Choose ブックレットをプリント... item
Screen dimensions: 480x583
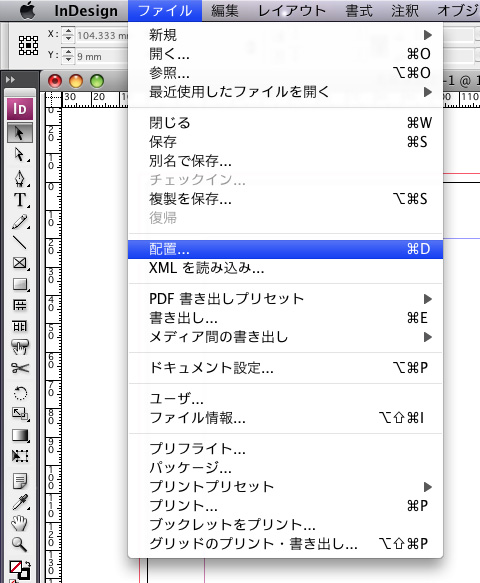pyautogui.click(x=286, y=525)
